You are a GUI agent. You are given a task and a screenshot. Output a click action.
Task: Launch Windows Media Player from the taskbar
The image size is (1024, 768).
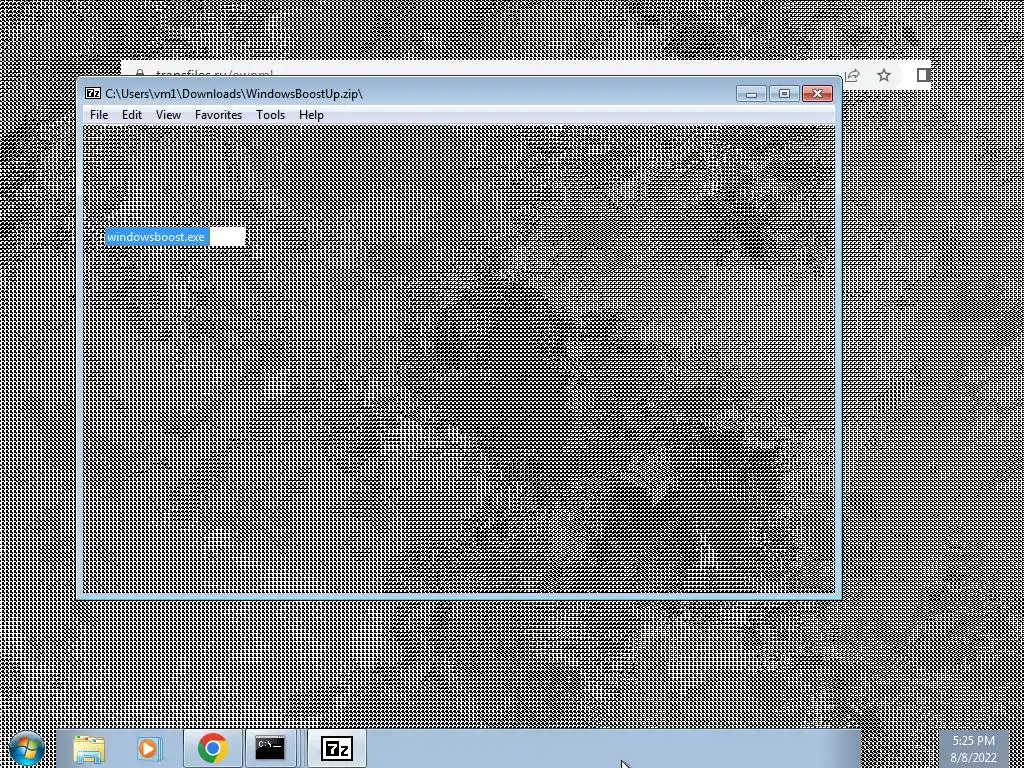(149, 748)
